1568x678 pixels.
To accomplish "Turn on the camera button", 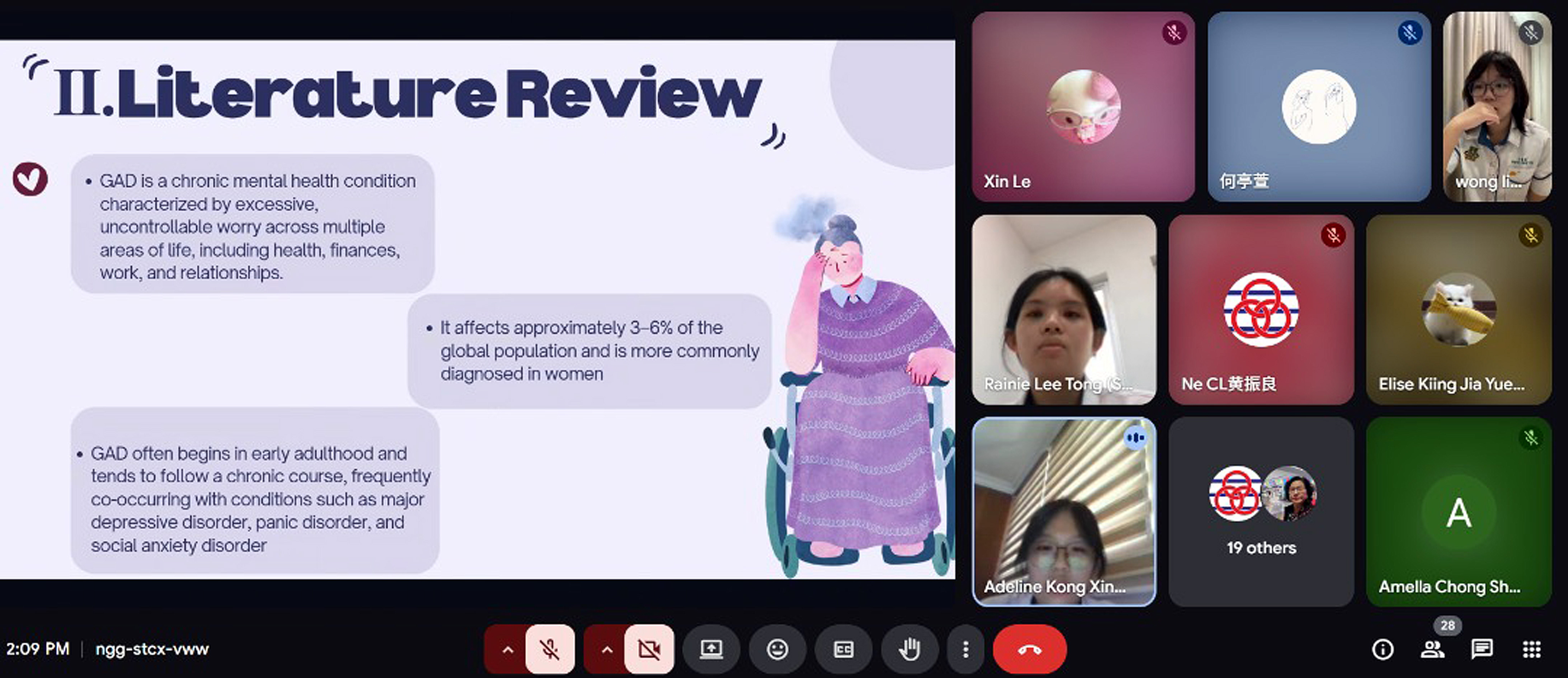I will [x=649, y=649].
